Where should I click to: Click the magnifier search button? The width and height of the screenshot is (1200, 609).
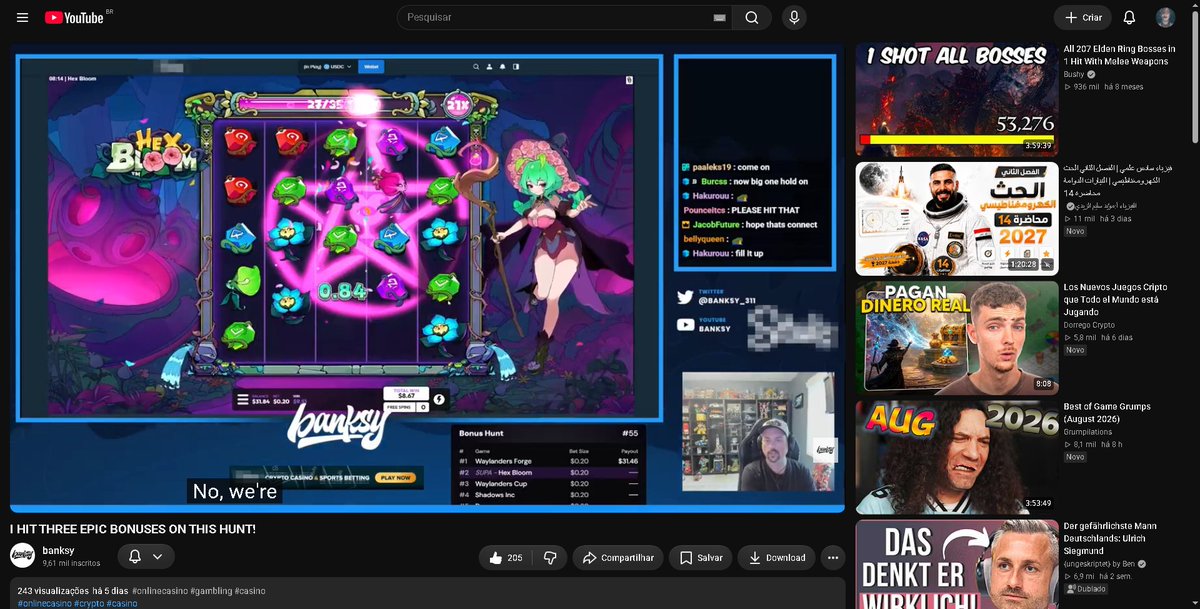click(752, 18)
